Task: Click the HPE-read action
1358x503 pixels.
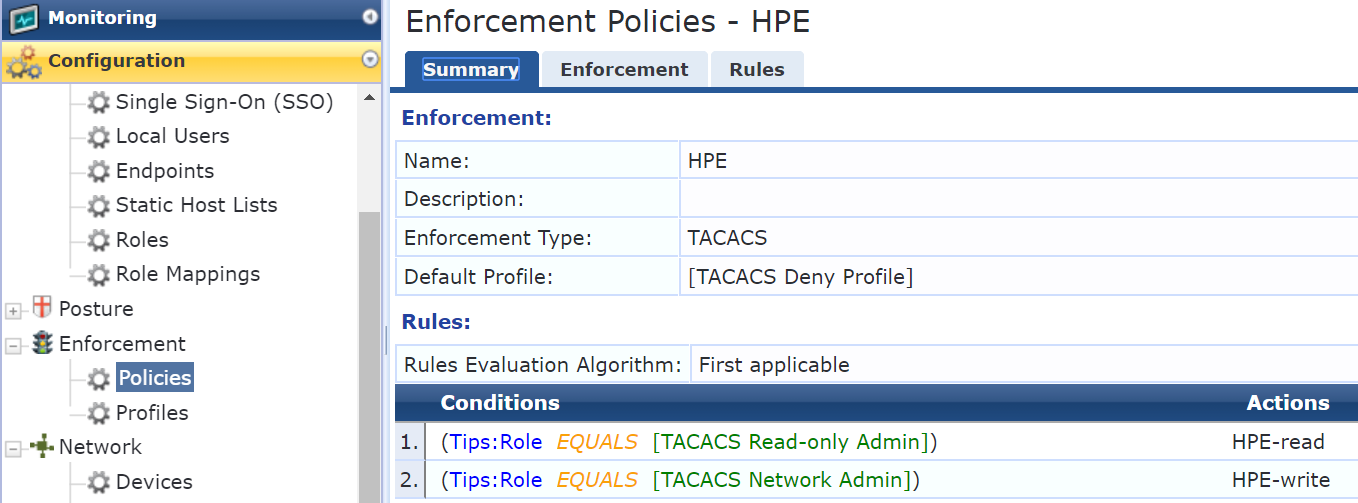Action: click(1278, 442)
